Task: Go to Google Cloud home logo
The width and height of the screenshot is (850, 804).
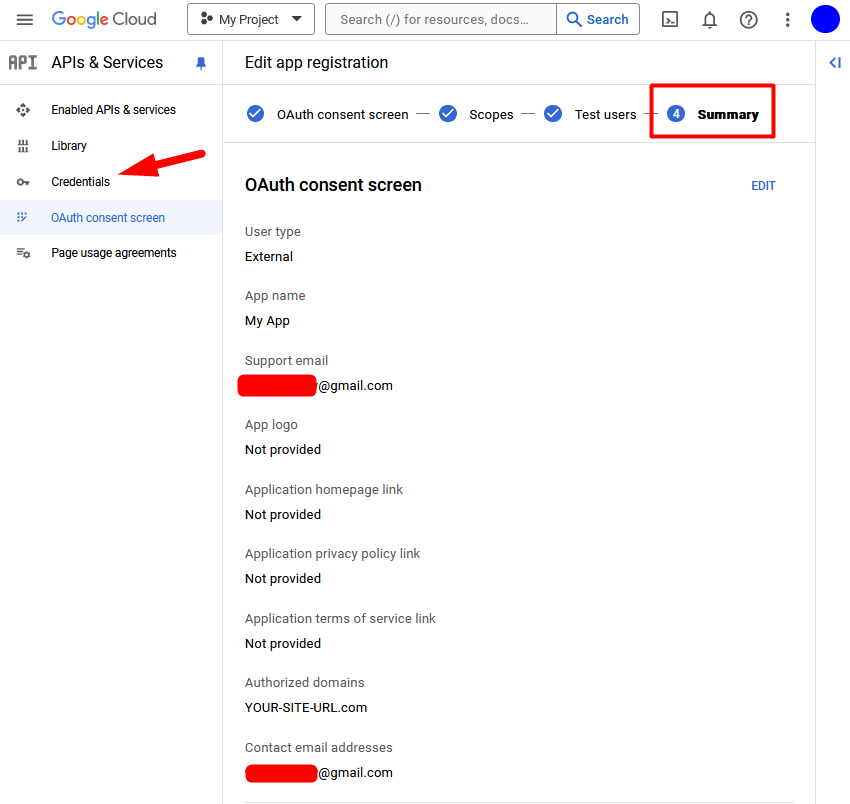Action: point(104,20)
